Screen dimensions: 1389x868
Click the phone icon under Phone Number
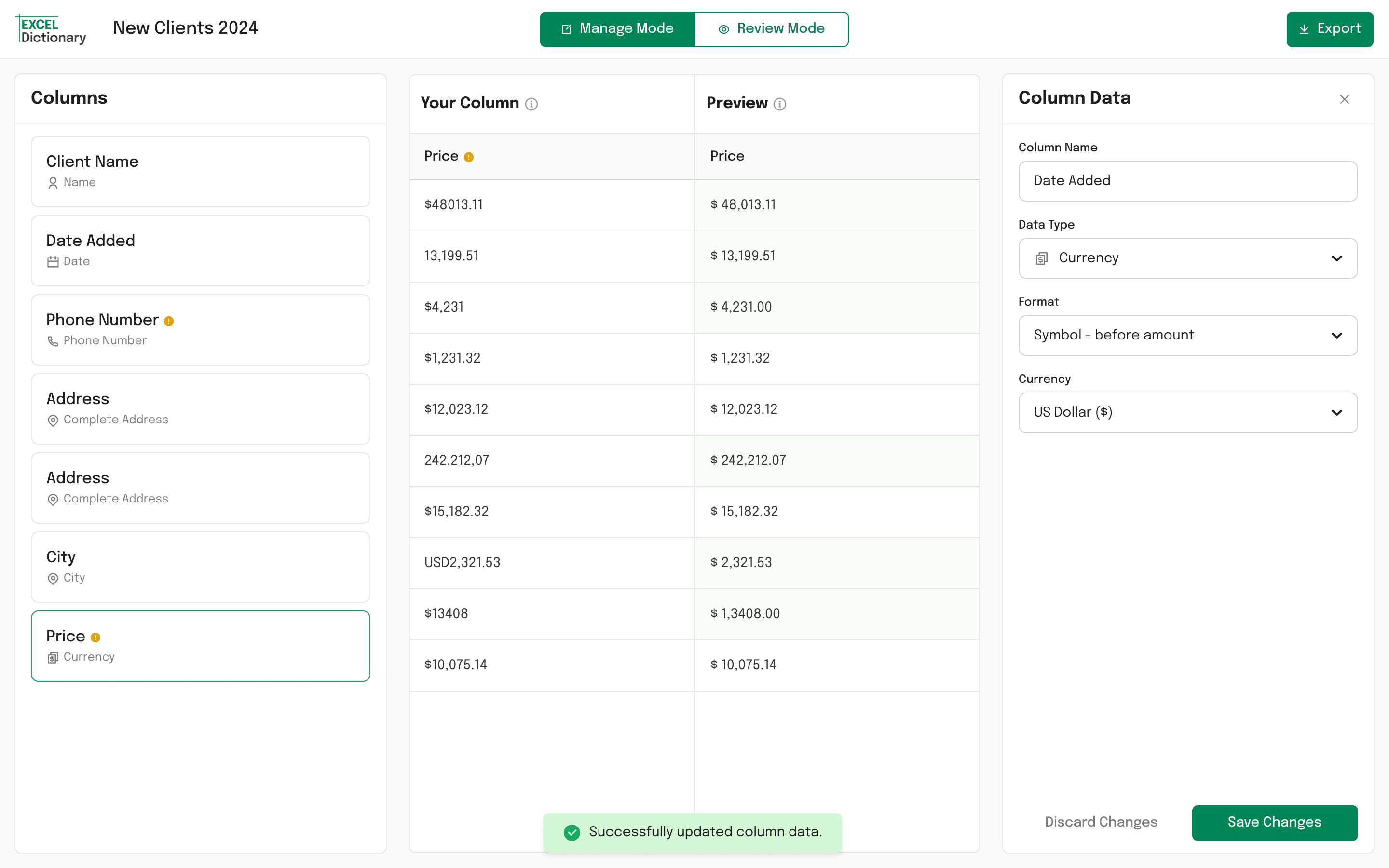coord(53,341)
